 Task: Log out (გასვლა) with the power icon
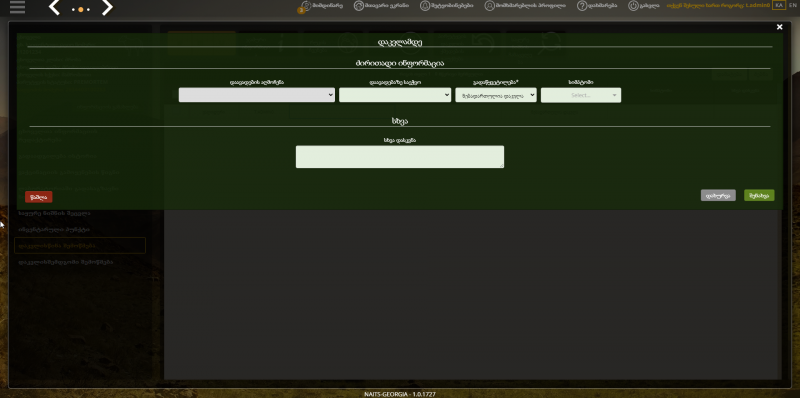[x=643, y=6]
